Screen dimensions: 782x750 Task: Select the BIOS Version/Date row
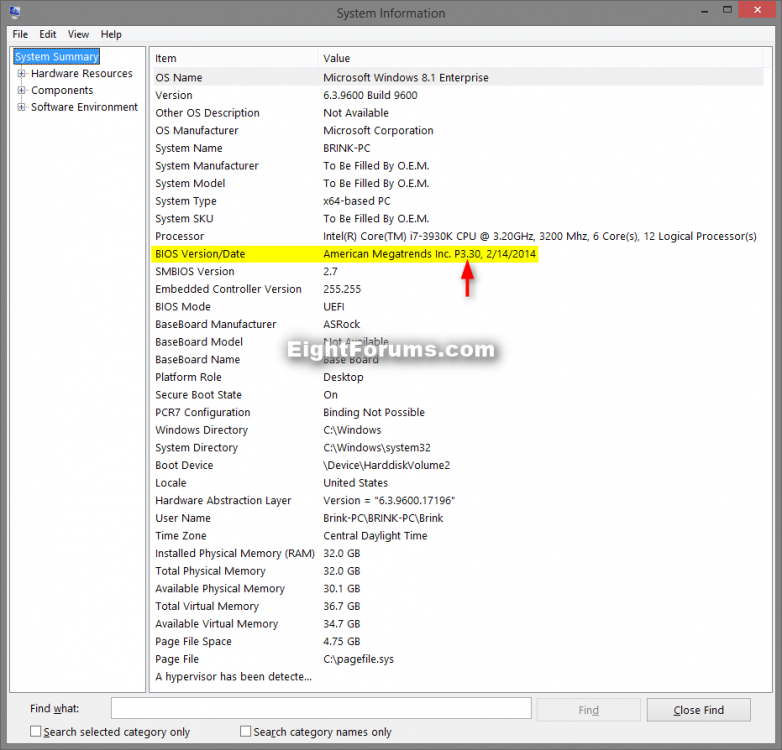457,254
